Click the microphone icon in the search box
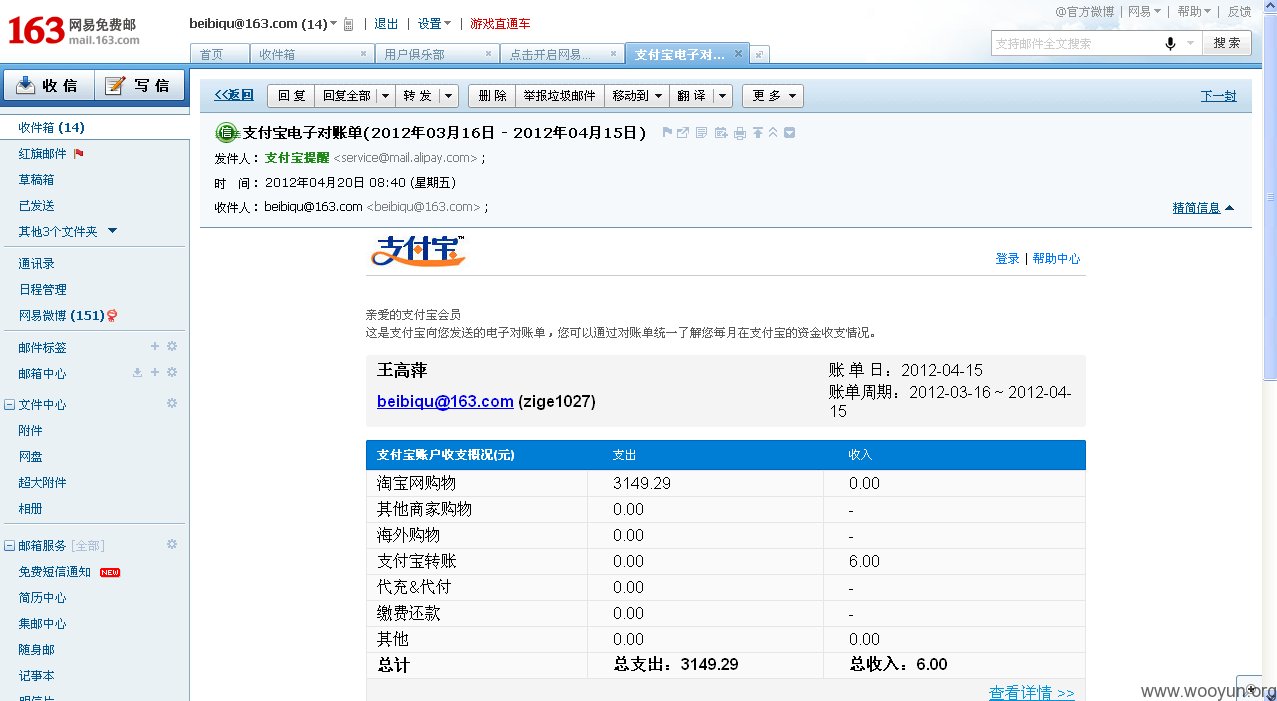Viewport: 1277px width, 701px height. coord(1170,43)
